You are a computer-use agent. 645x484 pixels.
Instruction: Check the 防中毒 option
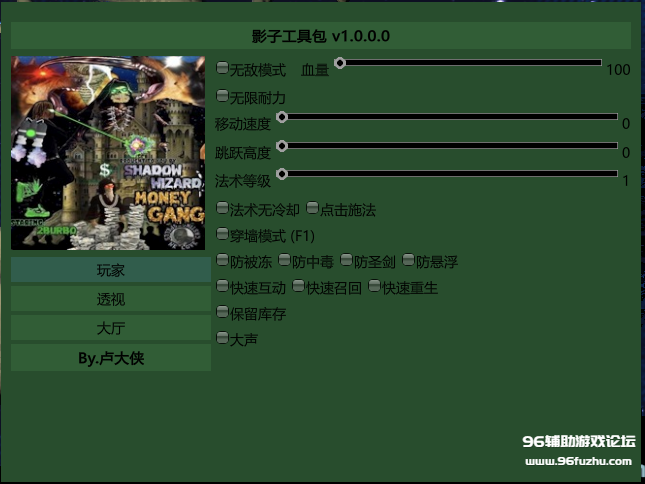pyautogui.click(x=284, y=260)
